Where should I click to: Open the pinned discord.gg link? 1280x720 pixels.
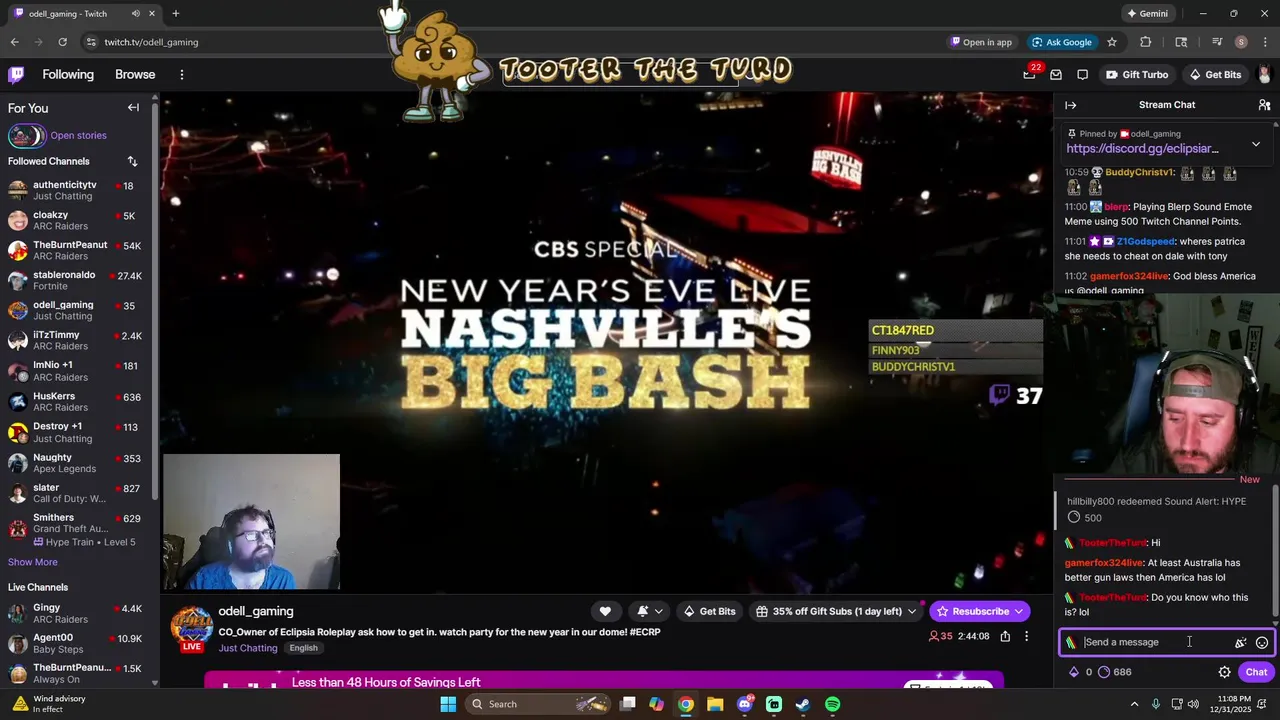[x=1142, y=149]
